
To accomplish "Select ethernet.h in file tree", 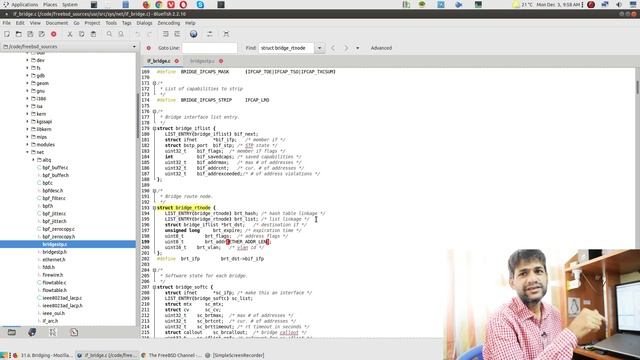I will click(53, 260).
